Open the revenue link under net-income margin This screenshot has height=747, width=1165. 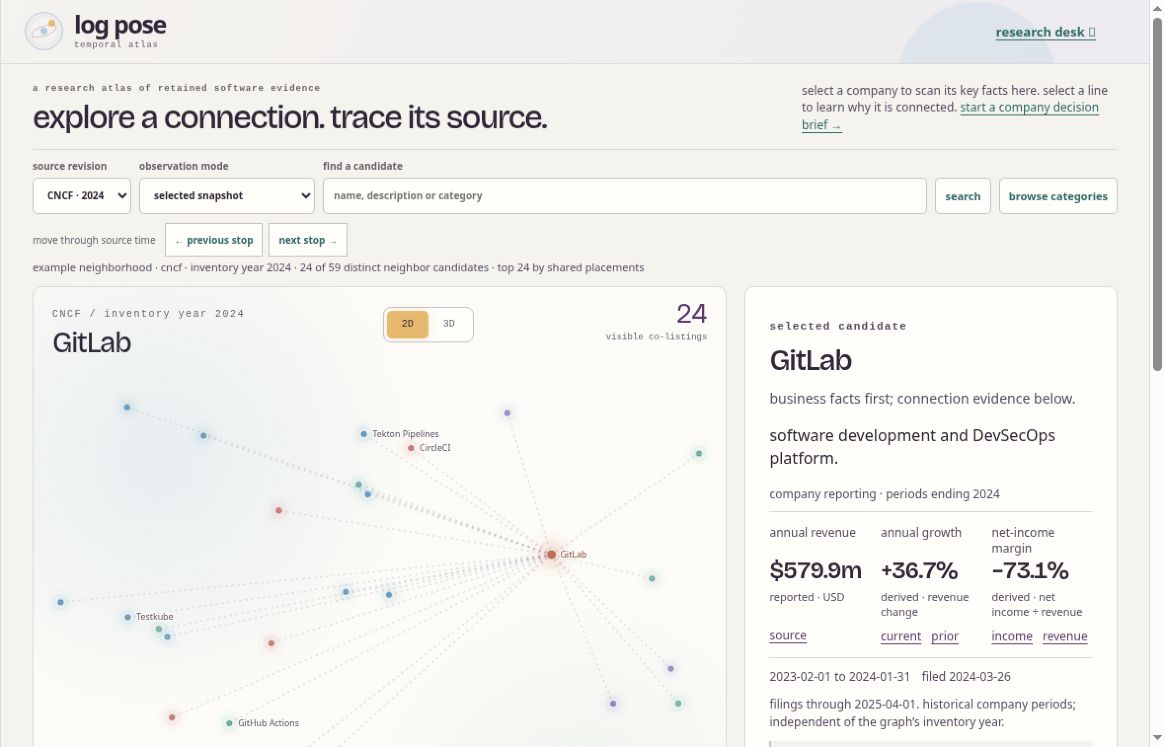[x=1065, y=636]
